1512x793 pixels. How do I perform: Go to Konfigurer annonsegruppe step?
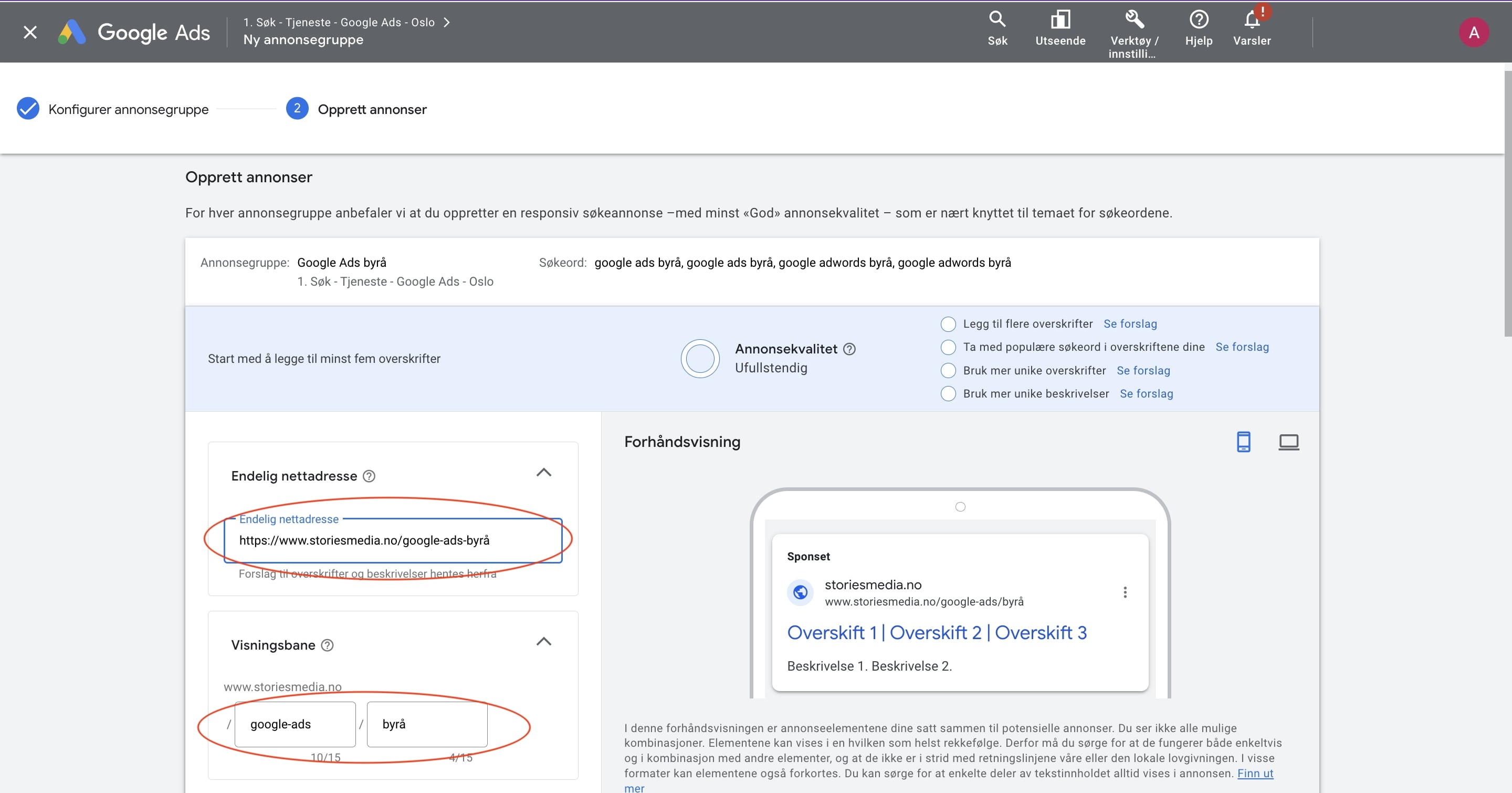(x=128, y=109)
